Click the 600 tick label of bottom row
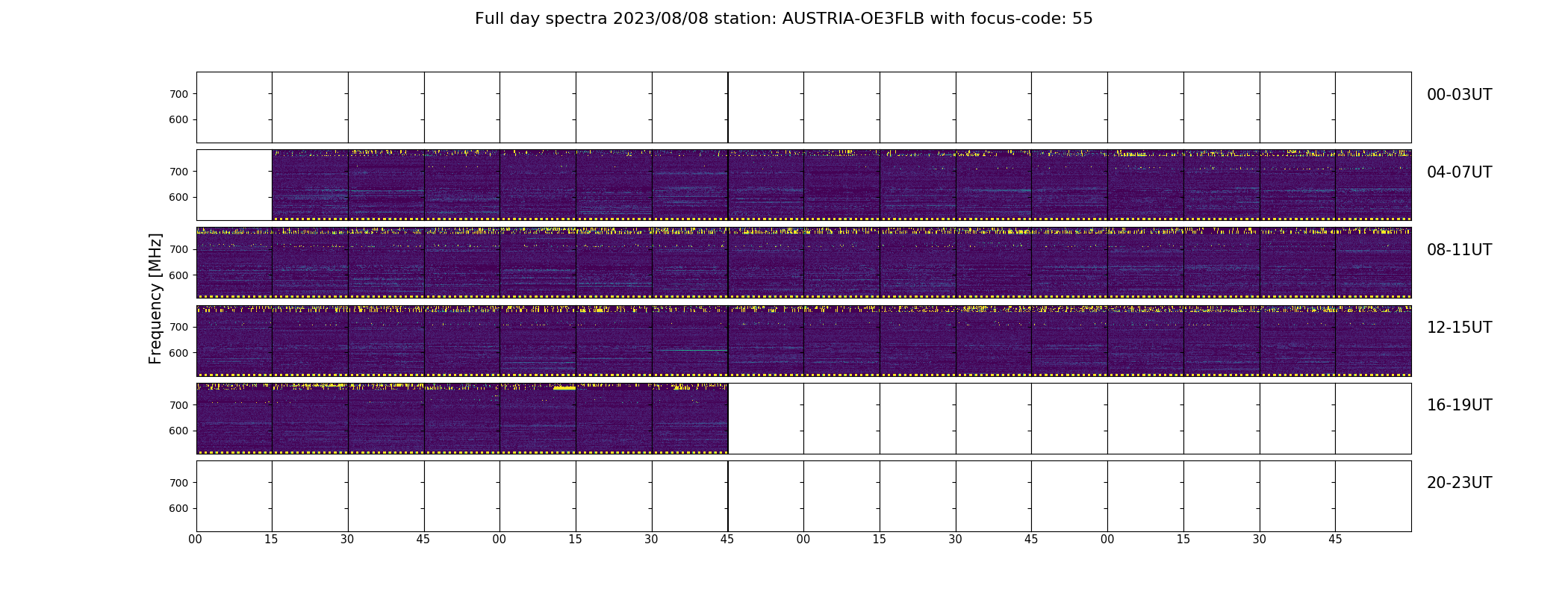Viewport: 1568px width, 597px height. pos(178,508)
